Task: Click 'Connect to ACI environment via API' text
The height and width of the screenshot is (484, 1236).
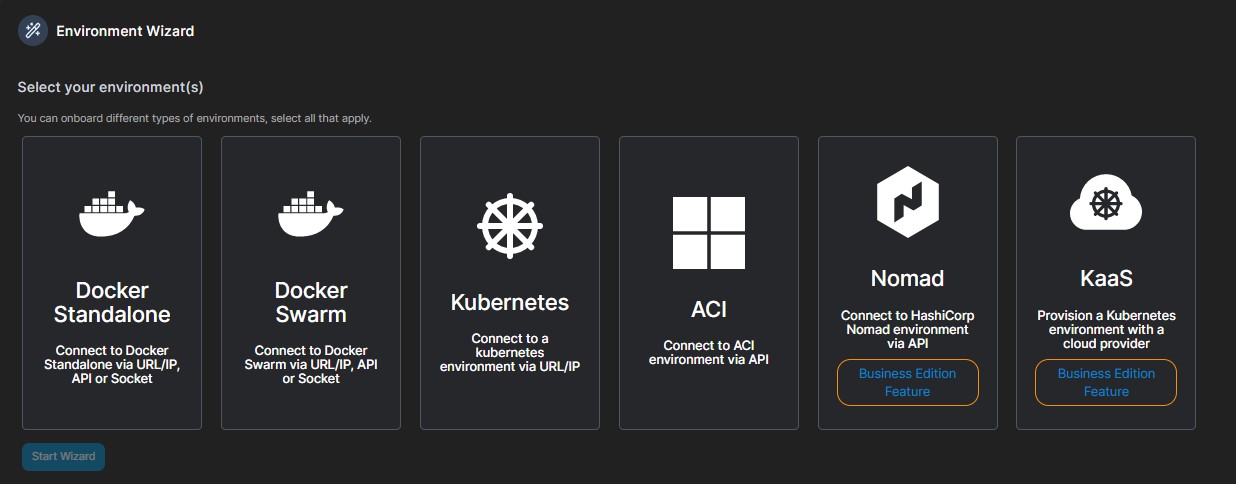Action: (x=709, y=352)
